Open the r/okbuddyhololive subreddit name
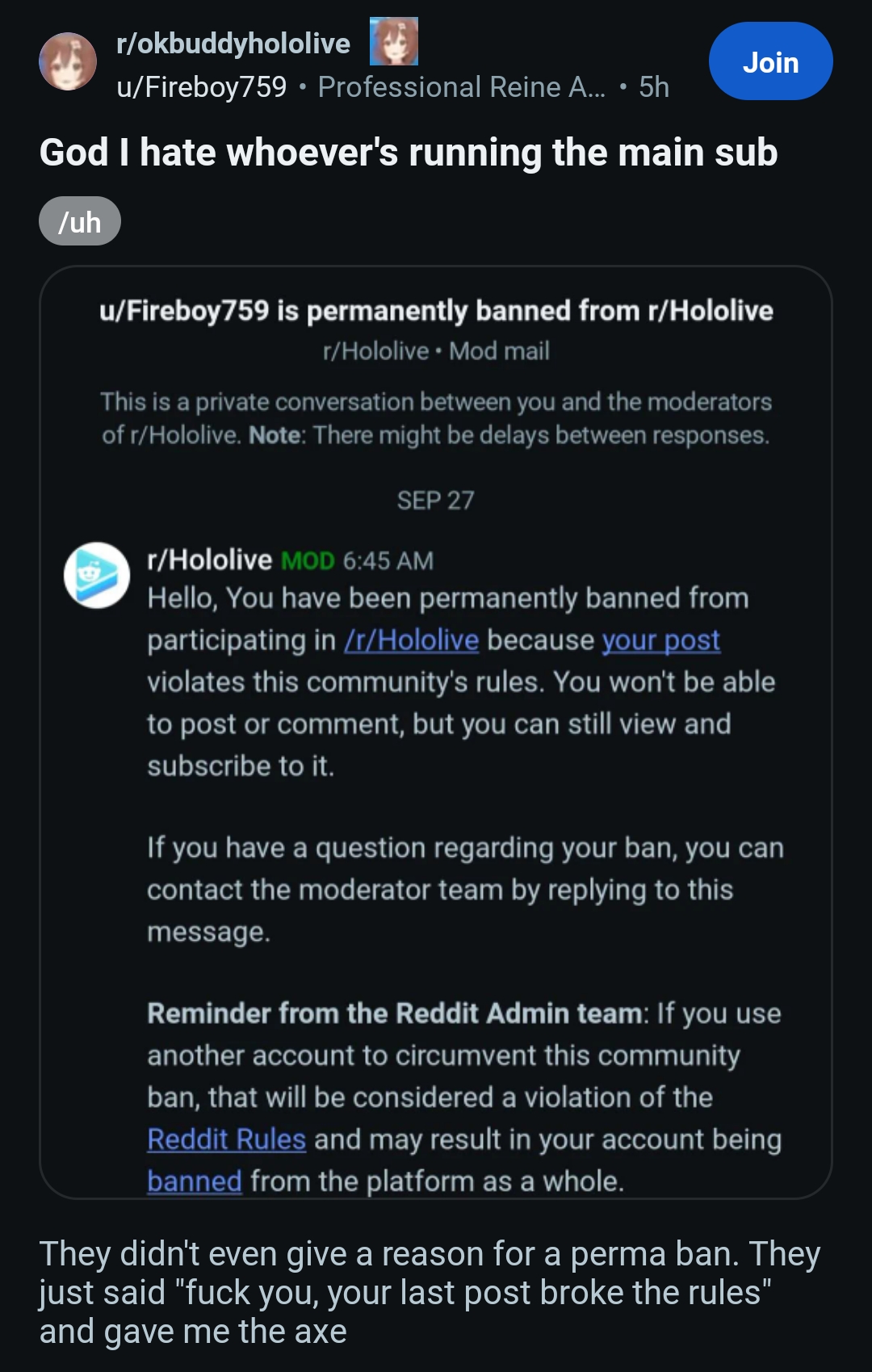Screen dimensions: 872x1372 coord(233,43)
